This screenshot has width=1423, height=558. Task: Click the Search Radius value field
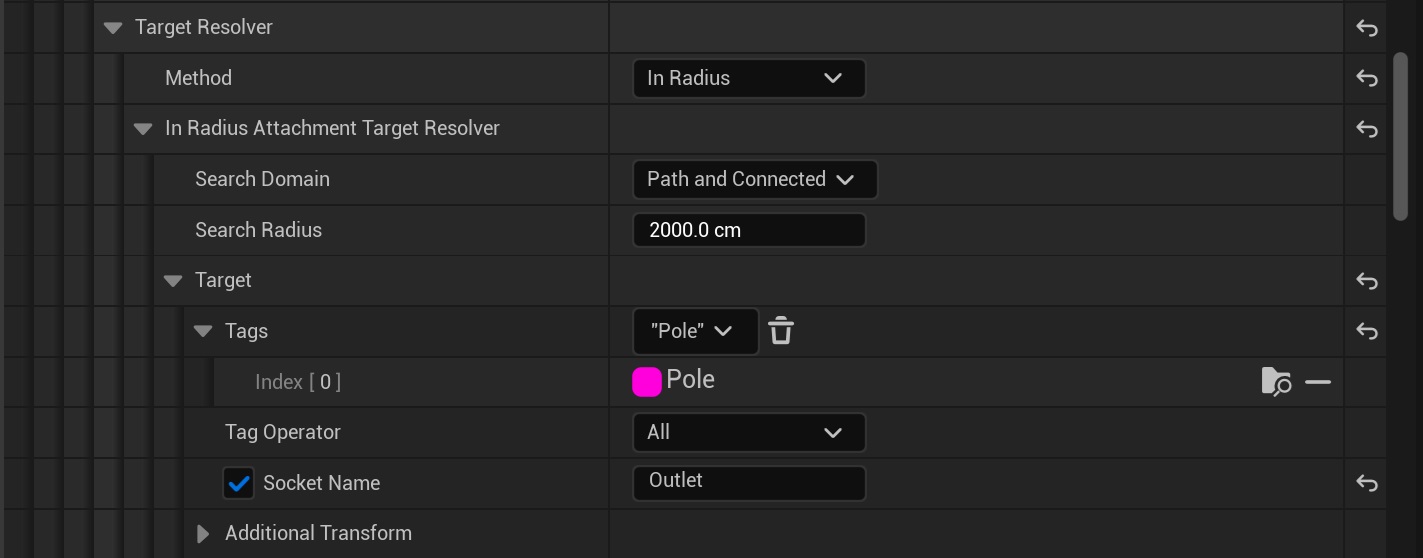748,230
